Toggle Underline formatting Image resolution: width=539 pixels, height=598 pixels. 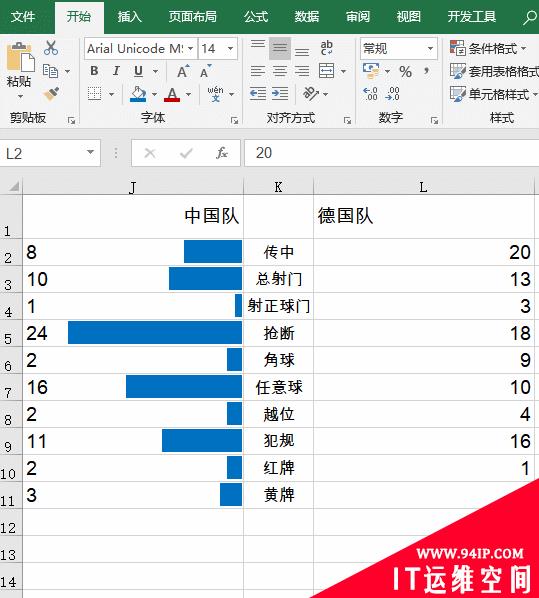(x=138, y=71)
